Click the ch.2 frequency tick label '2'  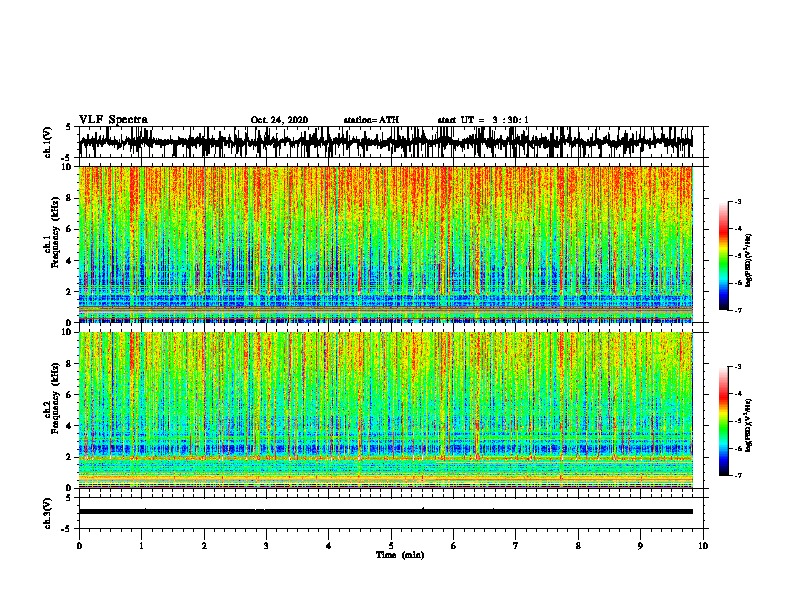(69, 457)
